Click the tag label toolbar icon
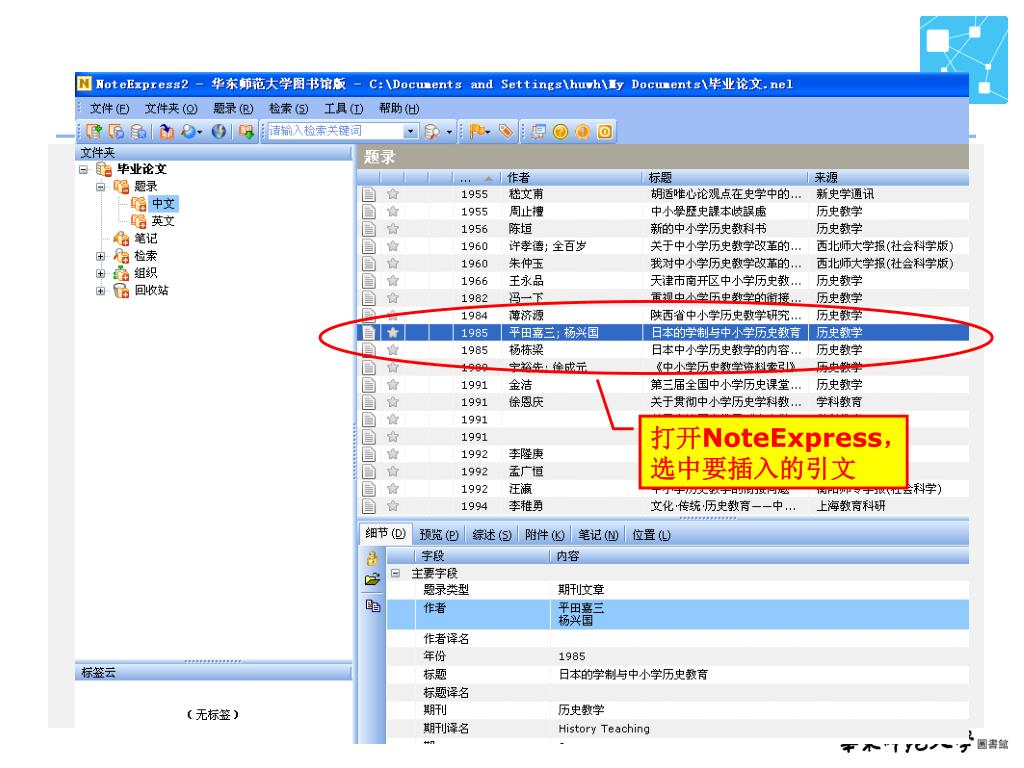The width and height of the screenshot is (1024, 768). [x=505, y=131]
